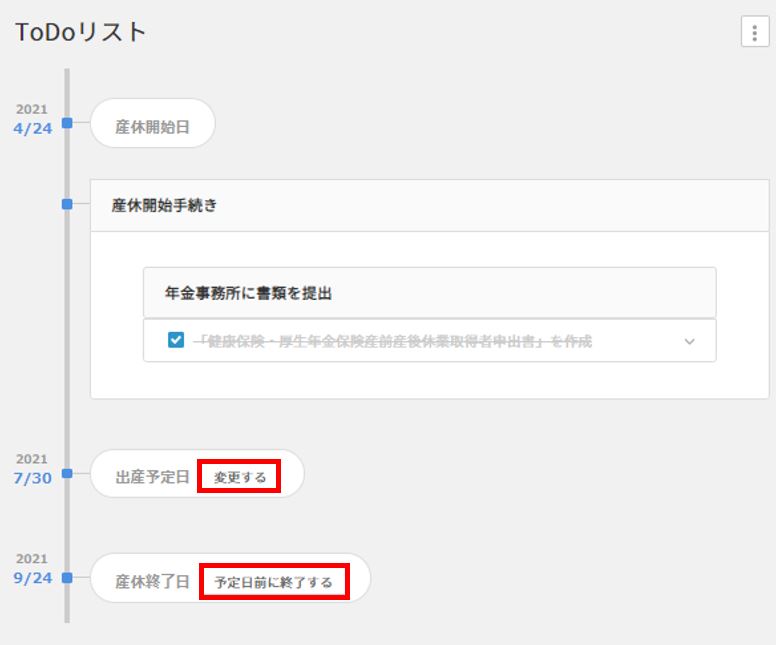Click the blue timeline marker for 7/30
776x645 pixels.
point(67,473)
